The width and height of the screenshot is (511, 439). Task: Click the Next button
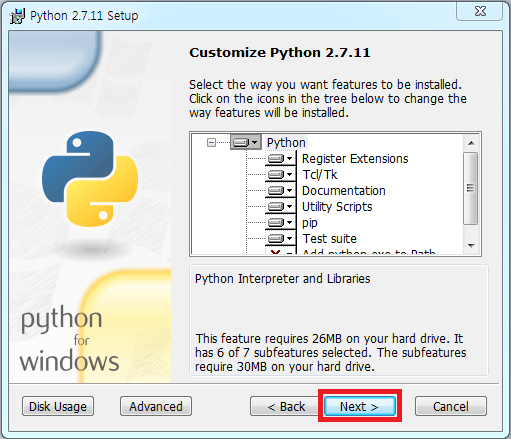pyautogui.click(x=360, y=406)
